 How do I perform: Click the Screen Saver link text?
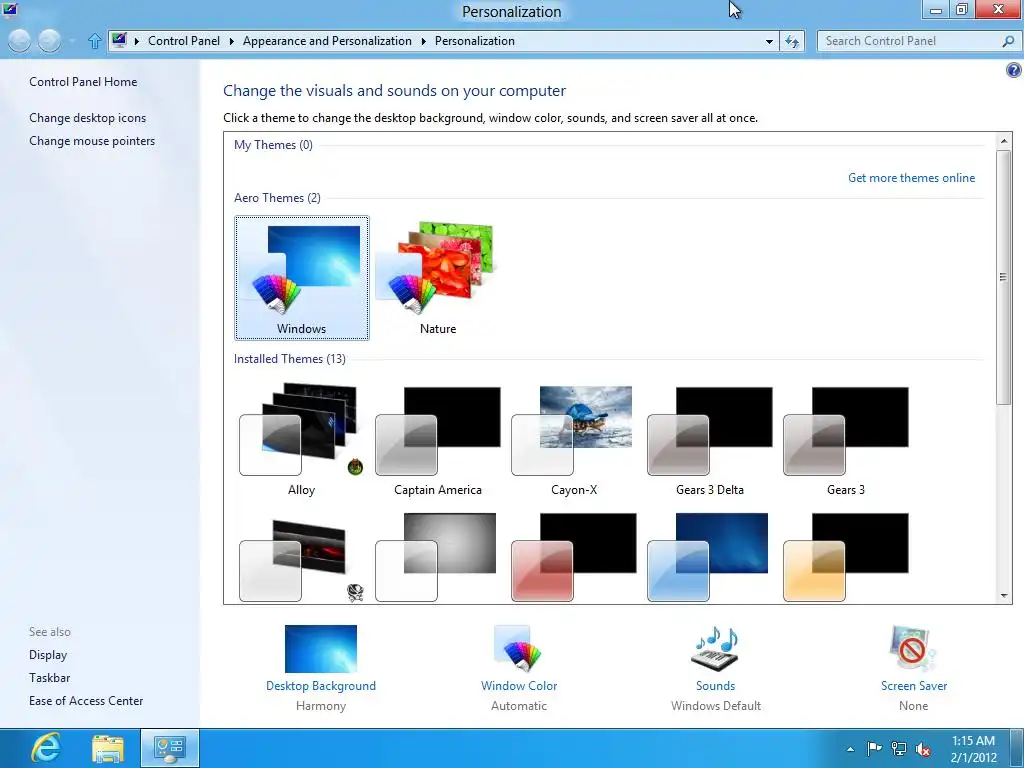pyautogui.click(x=914, y=686)
